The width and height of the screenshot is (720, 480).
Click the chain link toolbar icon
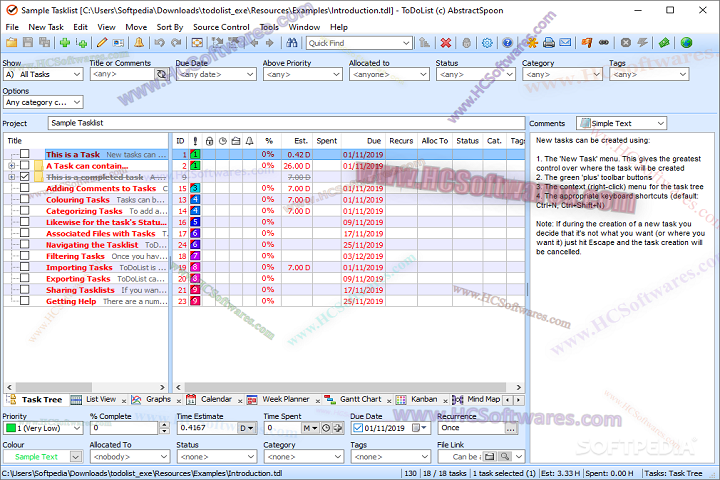point(604,43)
